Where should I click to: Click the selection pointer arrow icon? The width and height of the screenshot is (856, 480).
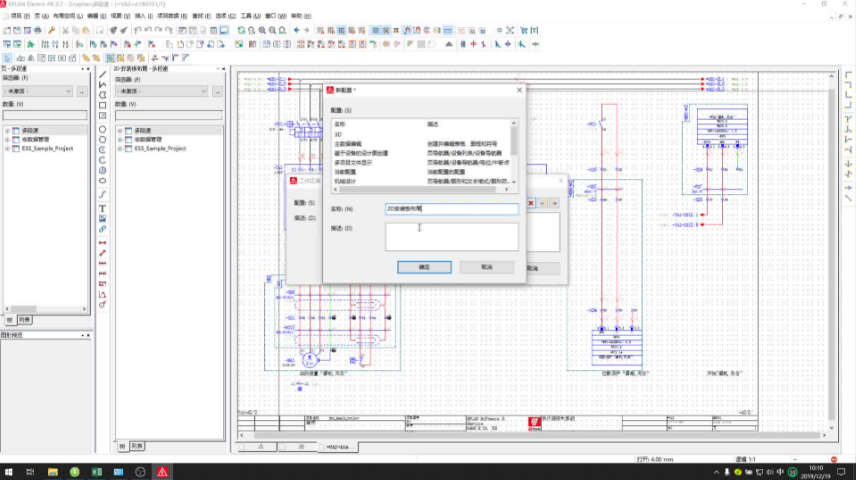point(7,58)
